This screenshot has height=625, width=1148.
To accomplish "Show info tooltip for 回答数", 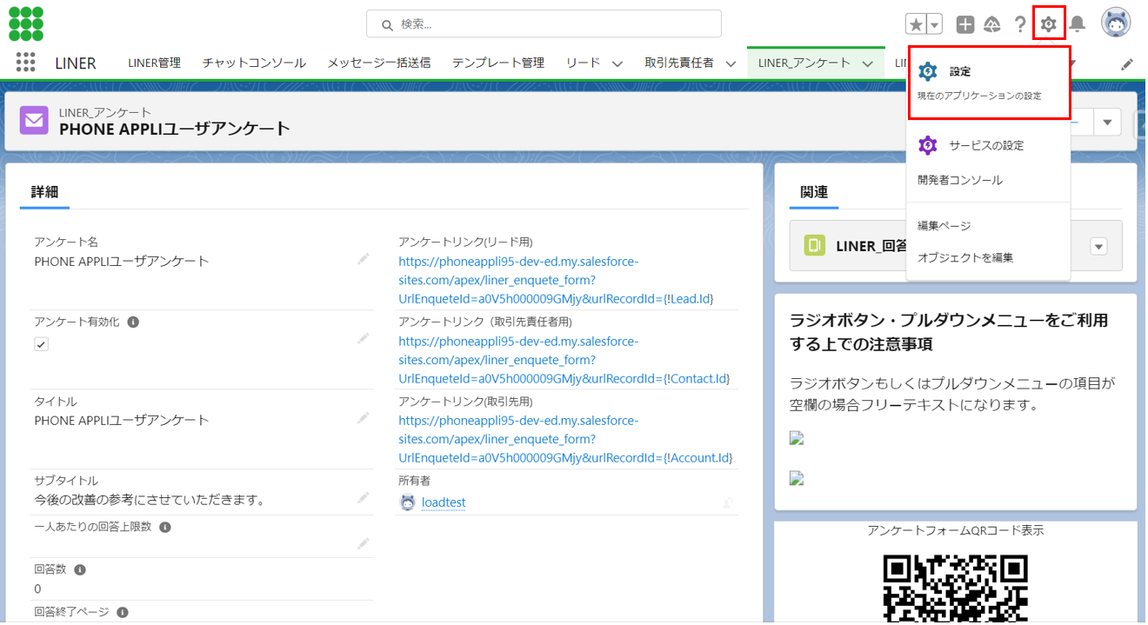I will (x=80, y=569).
